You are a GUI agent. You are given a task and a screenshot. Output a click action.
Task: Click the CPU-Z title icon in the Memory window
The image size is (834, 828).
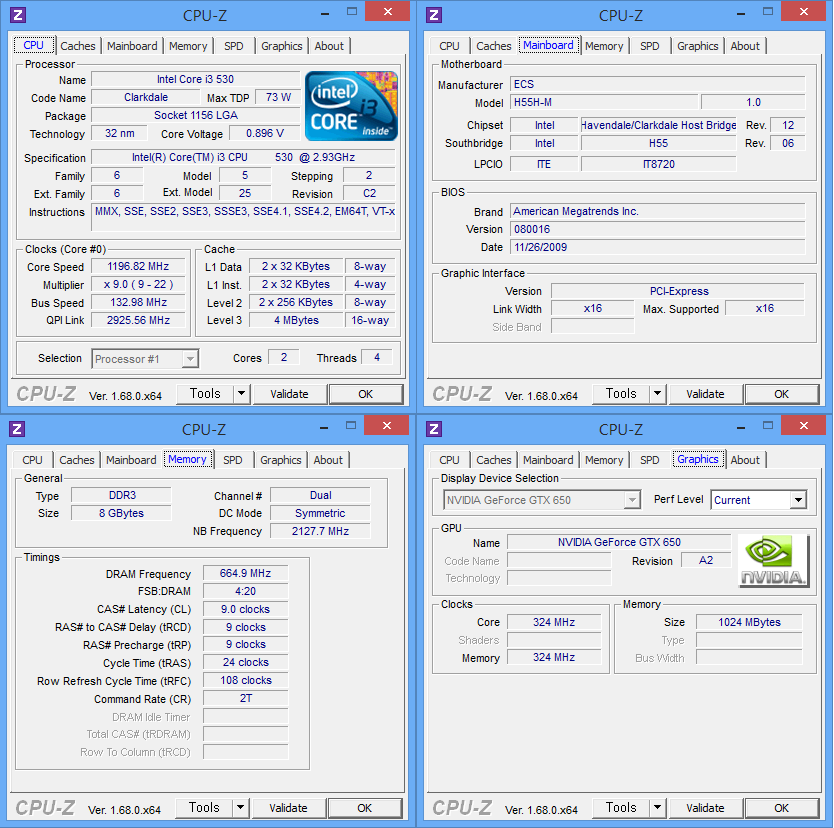point(18,429)
